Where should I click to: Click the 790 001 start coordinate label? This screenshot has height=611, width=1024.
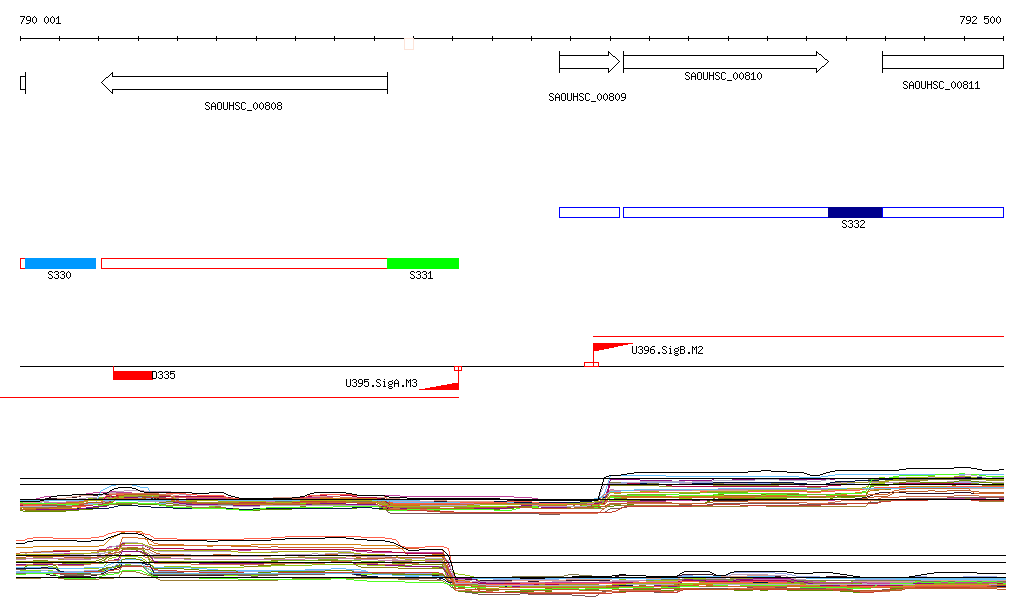40,20
